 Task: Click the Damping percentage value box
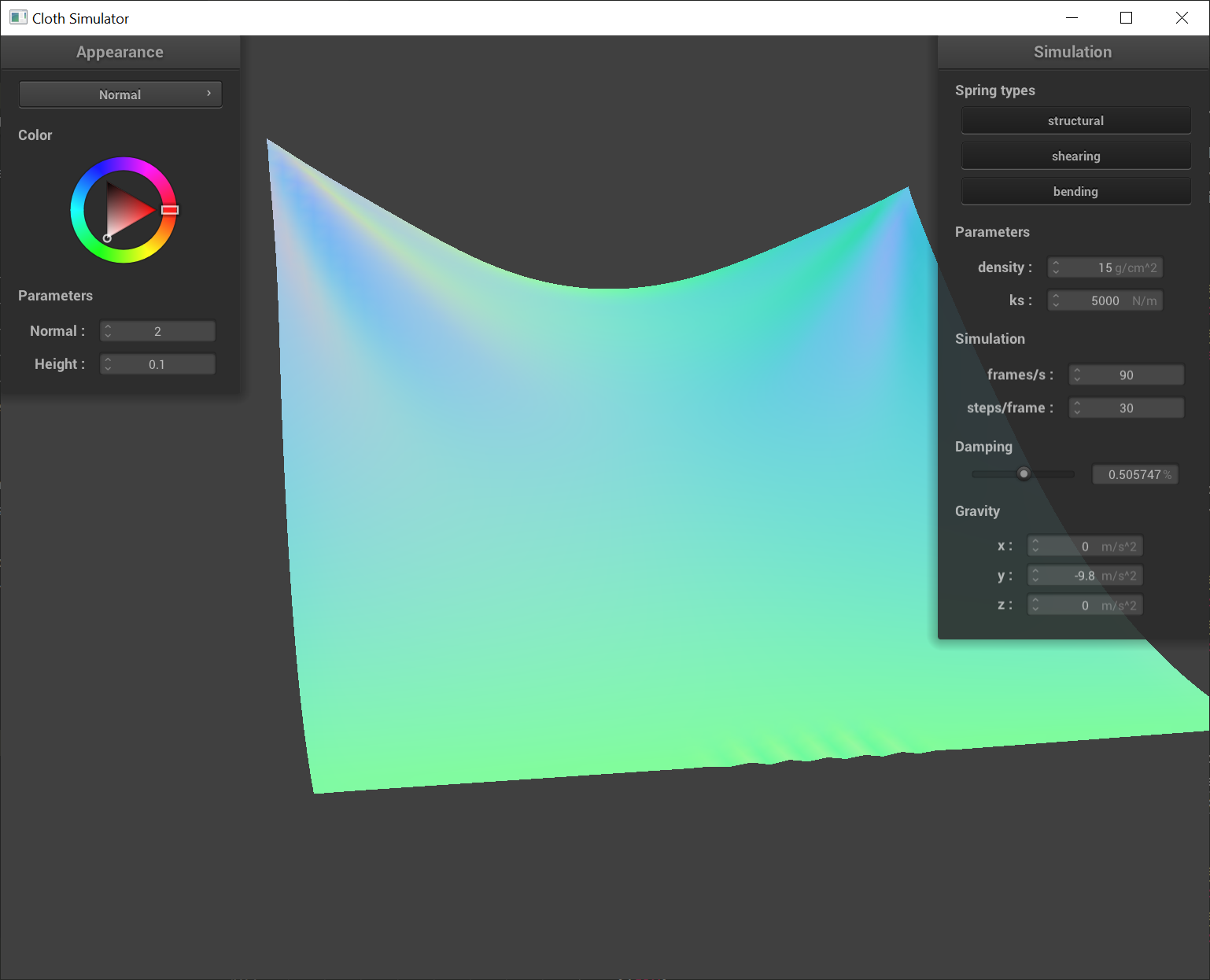[x=1135, y=474]
